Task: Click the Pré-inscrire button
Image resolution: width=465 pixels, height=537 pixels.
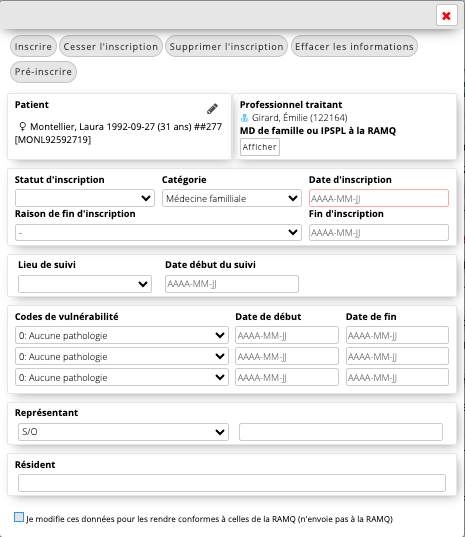Action: 43,72
